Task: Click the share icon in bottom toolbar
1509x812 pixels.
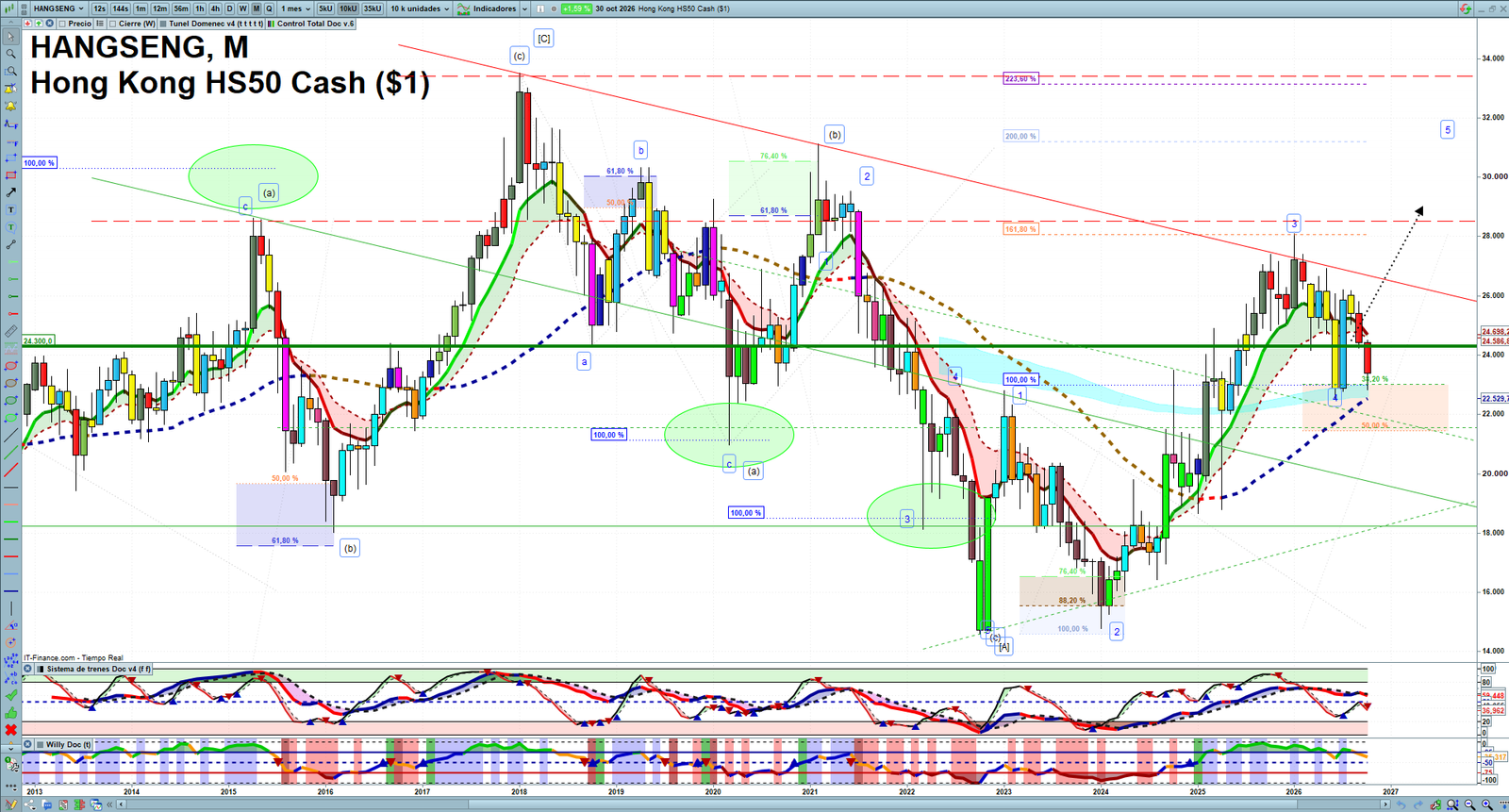Action: point(29,804)
